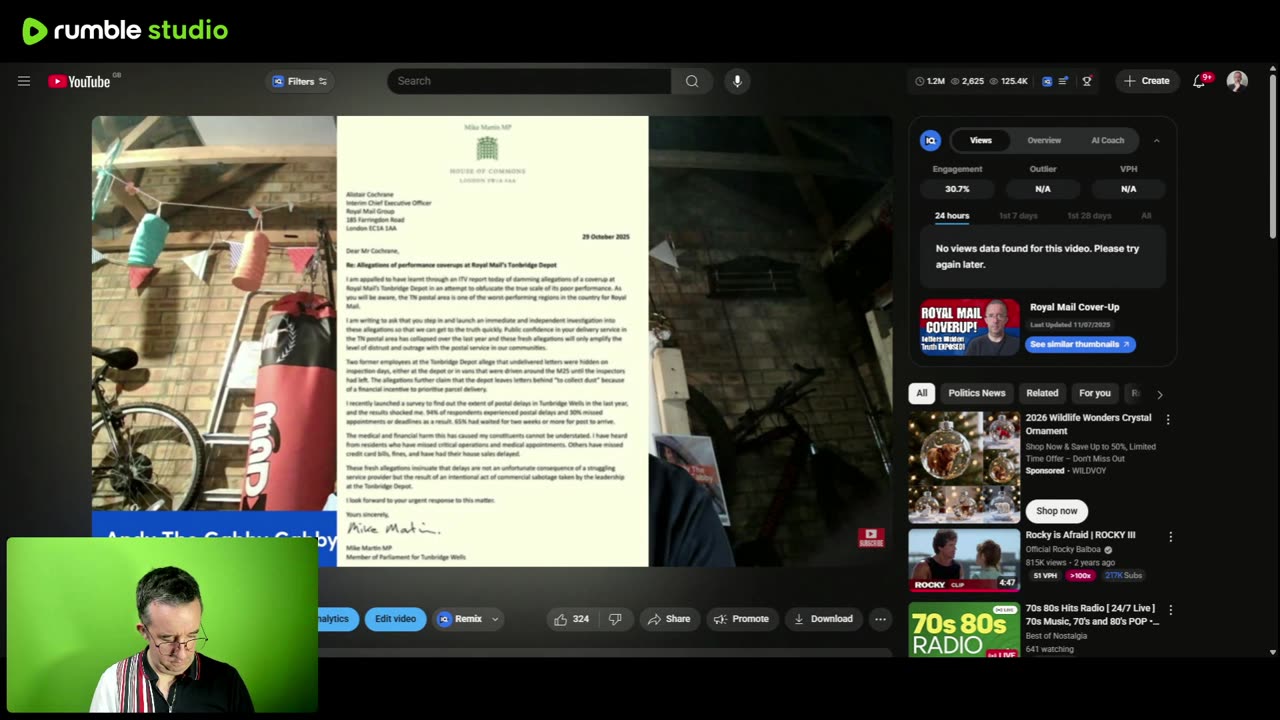Click the Official Rocky Balboa channel name
Viewport: 1280px width, 720px height.
click(x=1062, y=549)
